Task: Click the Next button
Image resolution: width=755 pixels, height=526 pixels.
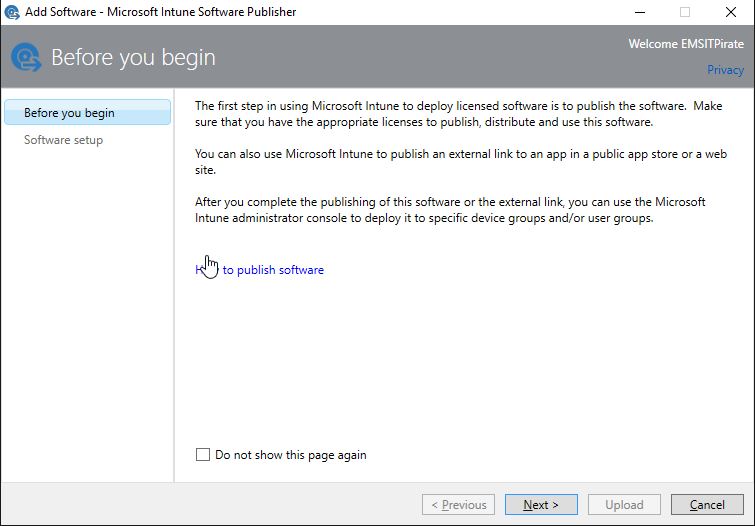Action: pos(541,505)
